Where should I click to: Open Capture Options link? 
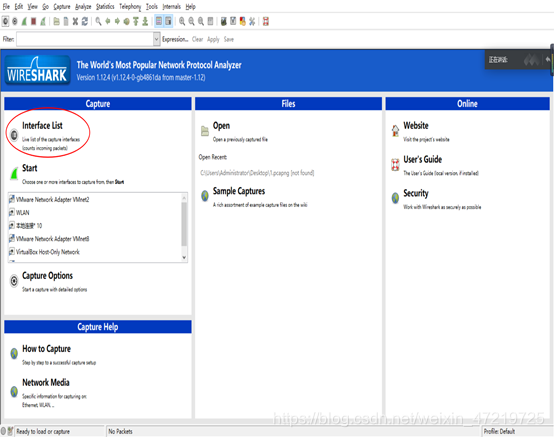47,276
